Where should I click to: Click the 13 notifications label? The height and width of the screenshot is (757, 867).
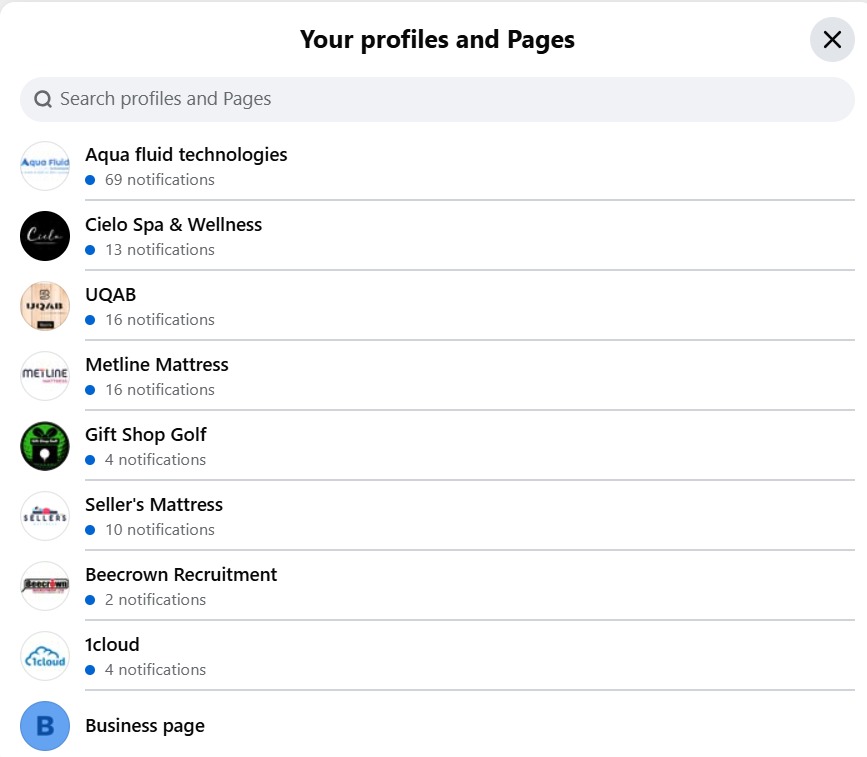coord(160,250)
